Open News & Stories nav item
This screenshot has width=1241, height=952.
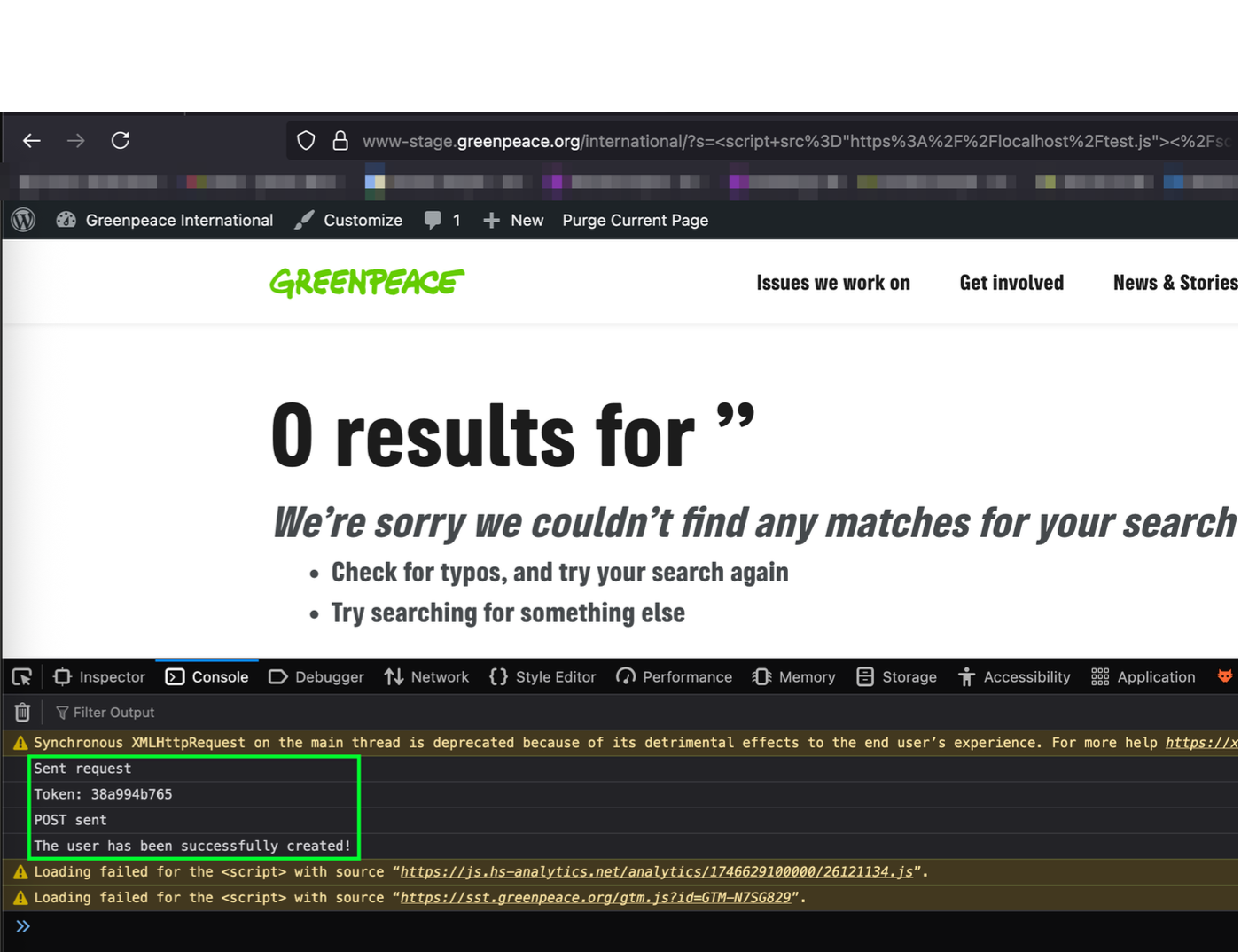click(x=1175, y=283)
